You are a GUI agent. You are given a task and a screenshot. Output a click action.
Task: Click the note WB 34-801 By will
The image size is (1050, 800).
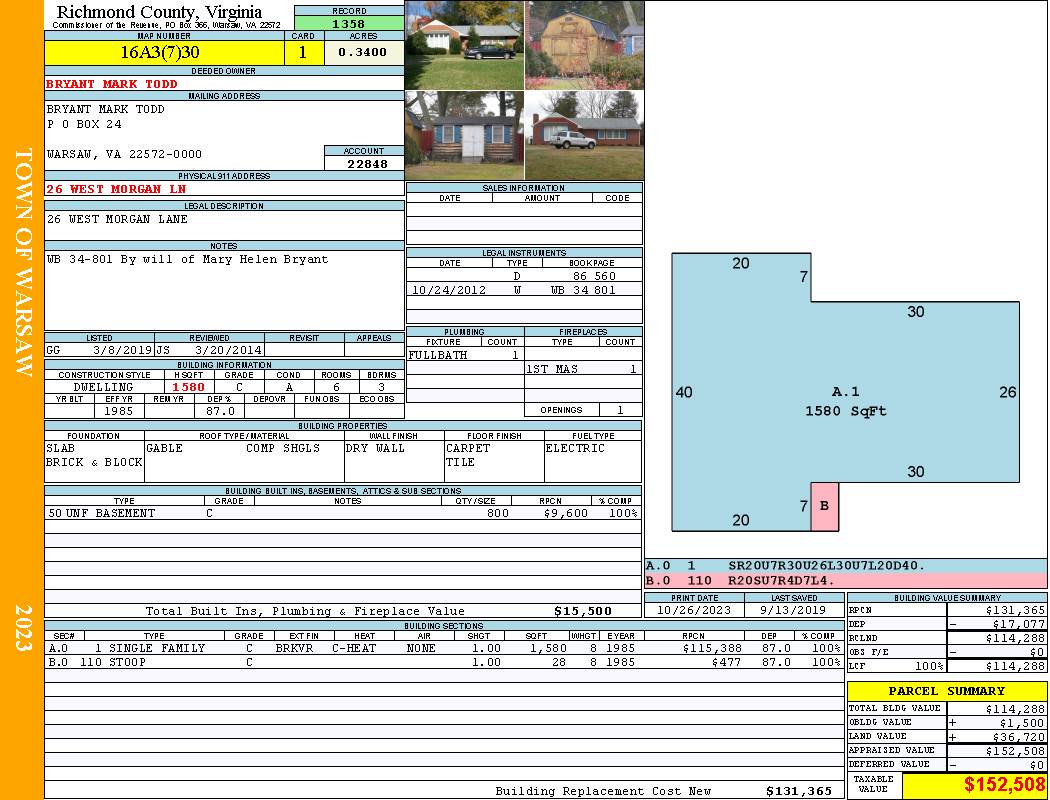click(x=188, y=259)
